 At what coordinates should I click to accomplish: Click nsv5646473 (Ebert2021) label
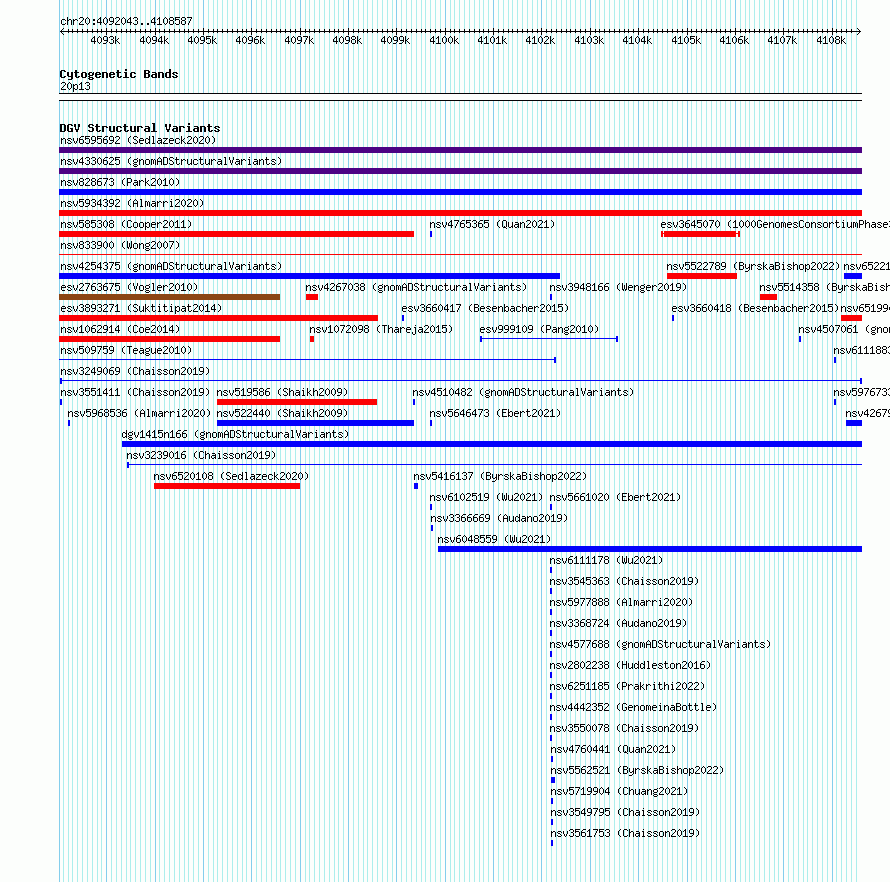click(x=495, y=413)
